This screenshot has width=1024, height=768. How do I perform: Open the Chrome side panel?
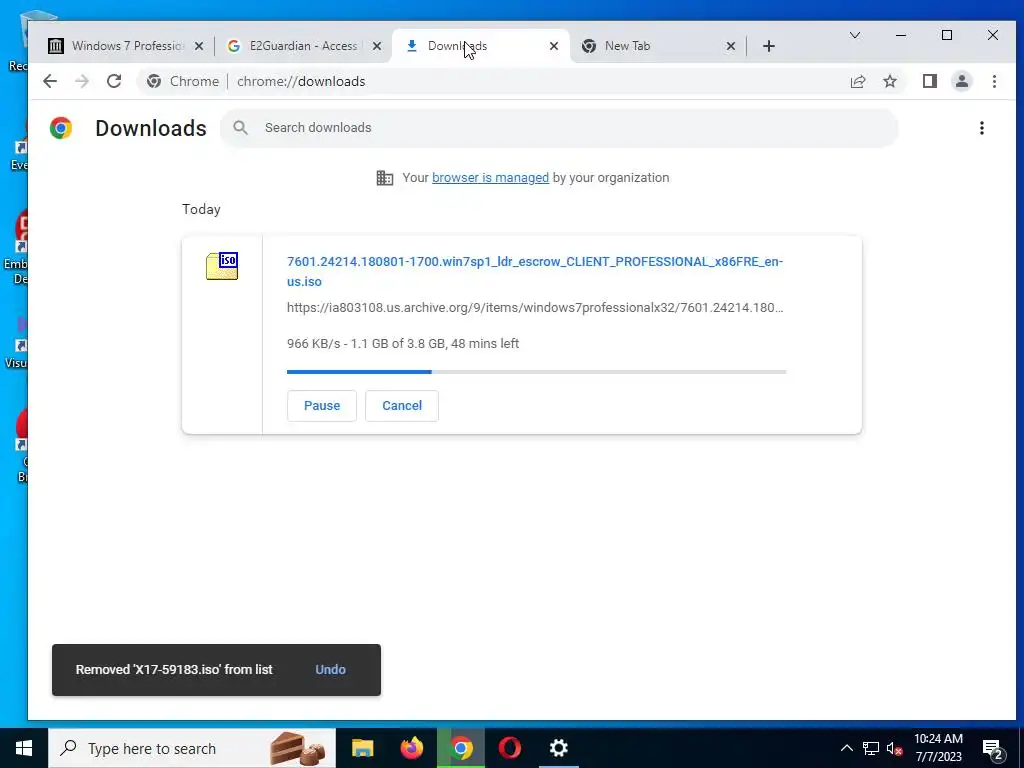click(929, 81)
